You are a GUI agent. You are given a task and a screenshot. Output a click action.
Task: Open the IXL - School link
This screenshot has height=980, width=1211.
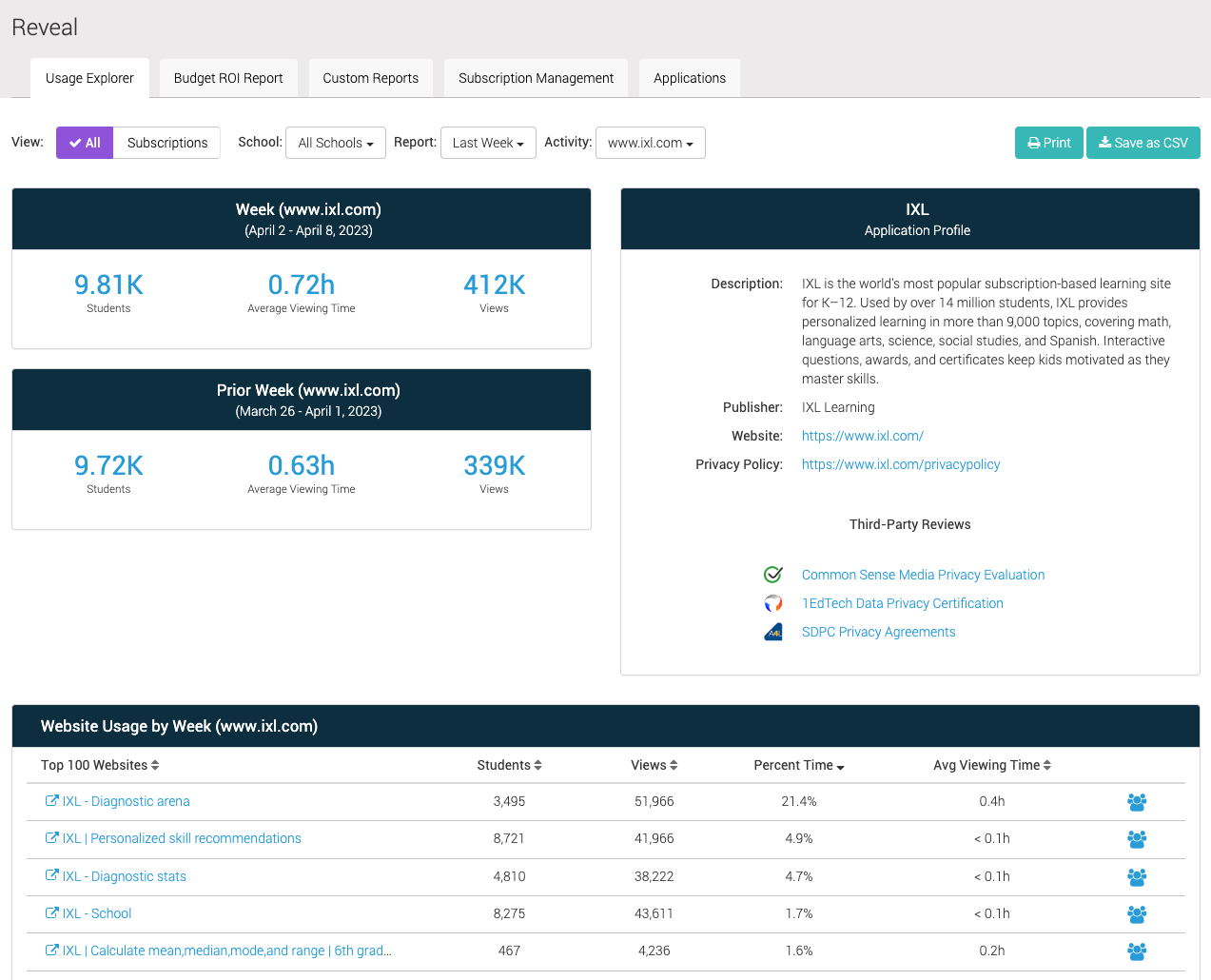point(97,913)
